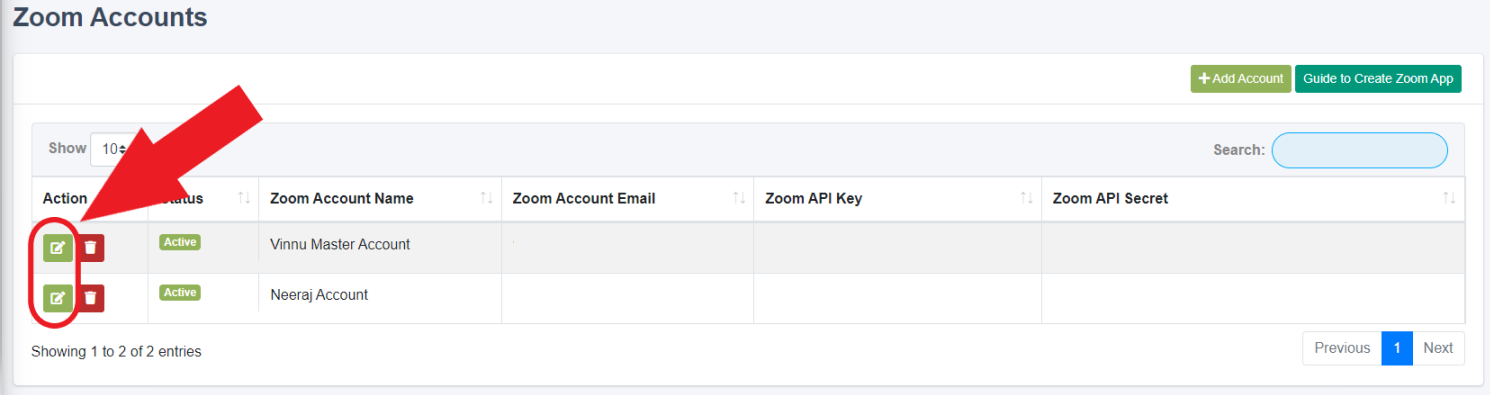Edit the Vinnu Master Account entry
This screenshot has width=1490, height=395.
click(58, 247)
